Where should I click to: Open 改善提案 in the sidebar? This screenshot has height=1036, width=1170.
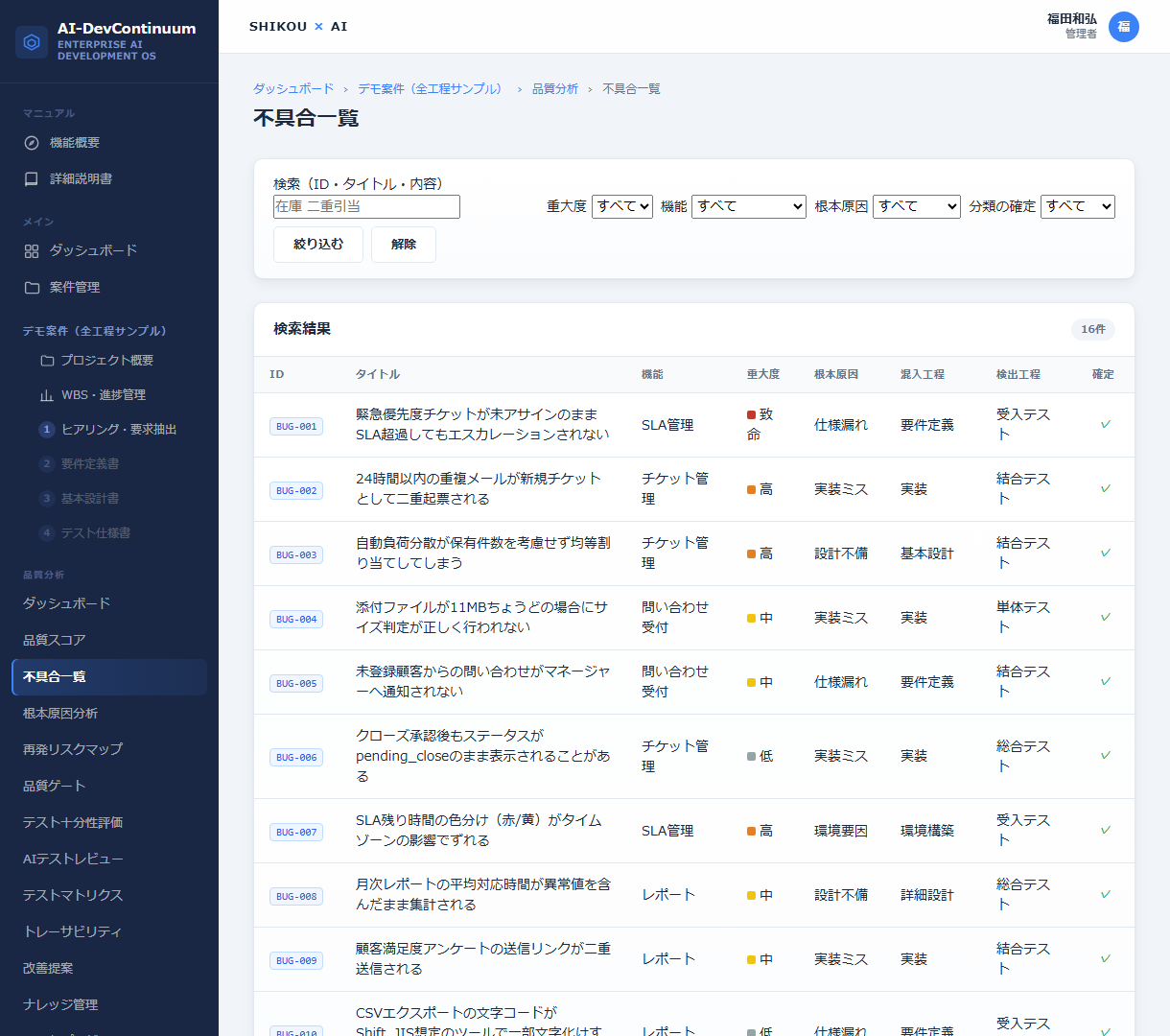click(109, 969)
